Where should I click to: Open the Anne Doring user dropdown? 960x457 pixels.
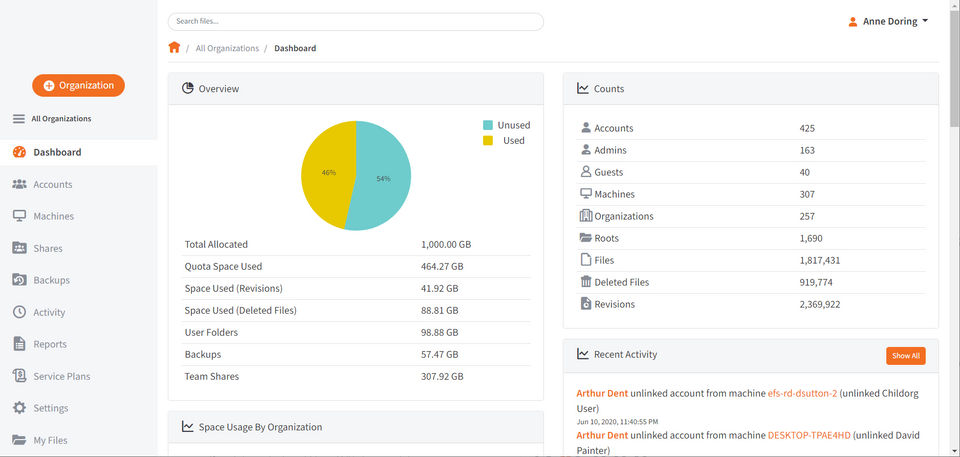tap(888, 21)
